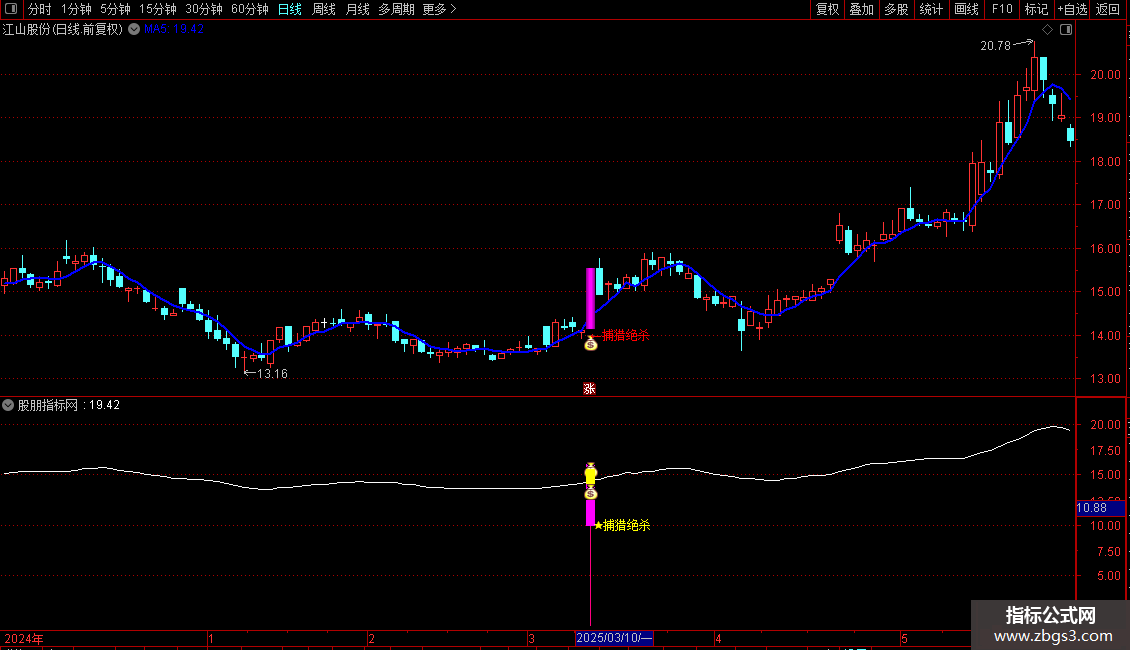
Task: Click the MA5: 19.42 indicator label
Action: [174, 29]
